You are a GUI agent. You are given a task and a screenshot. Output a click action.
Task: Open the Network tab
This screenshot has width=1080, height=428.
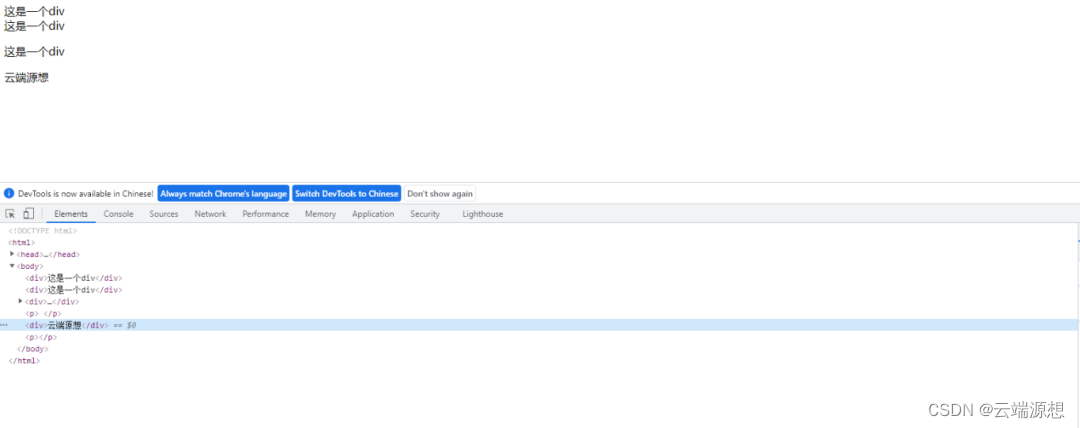tap(210, 214)
